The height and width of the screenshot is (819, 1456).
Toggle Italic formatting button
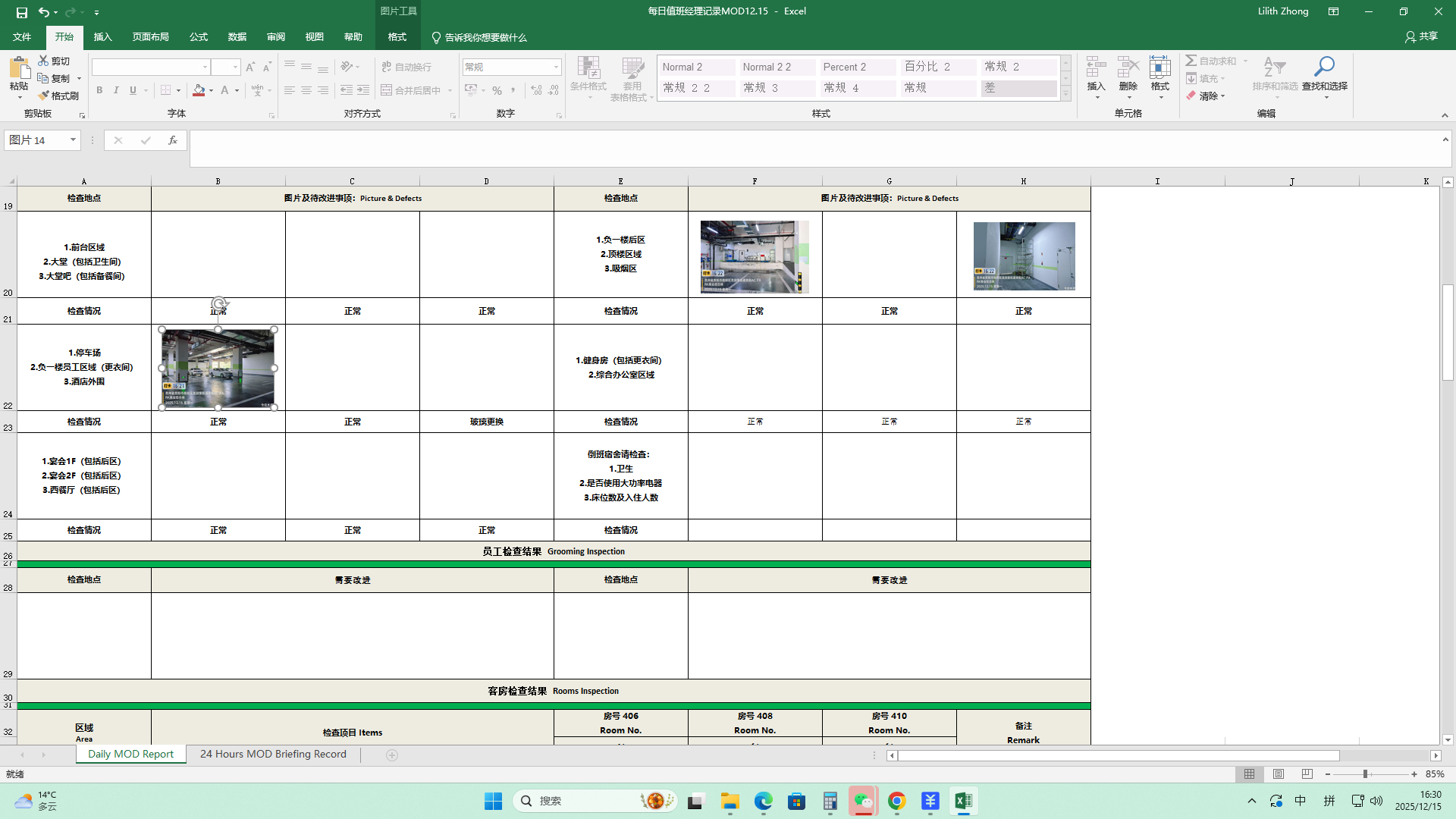tap(116, 90)
